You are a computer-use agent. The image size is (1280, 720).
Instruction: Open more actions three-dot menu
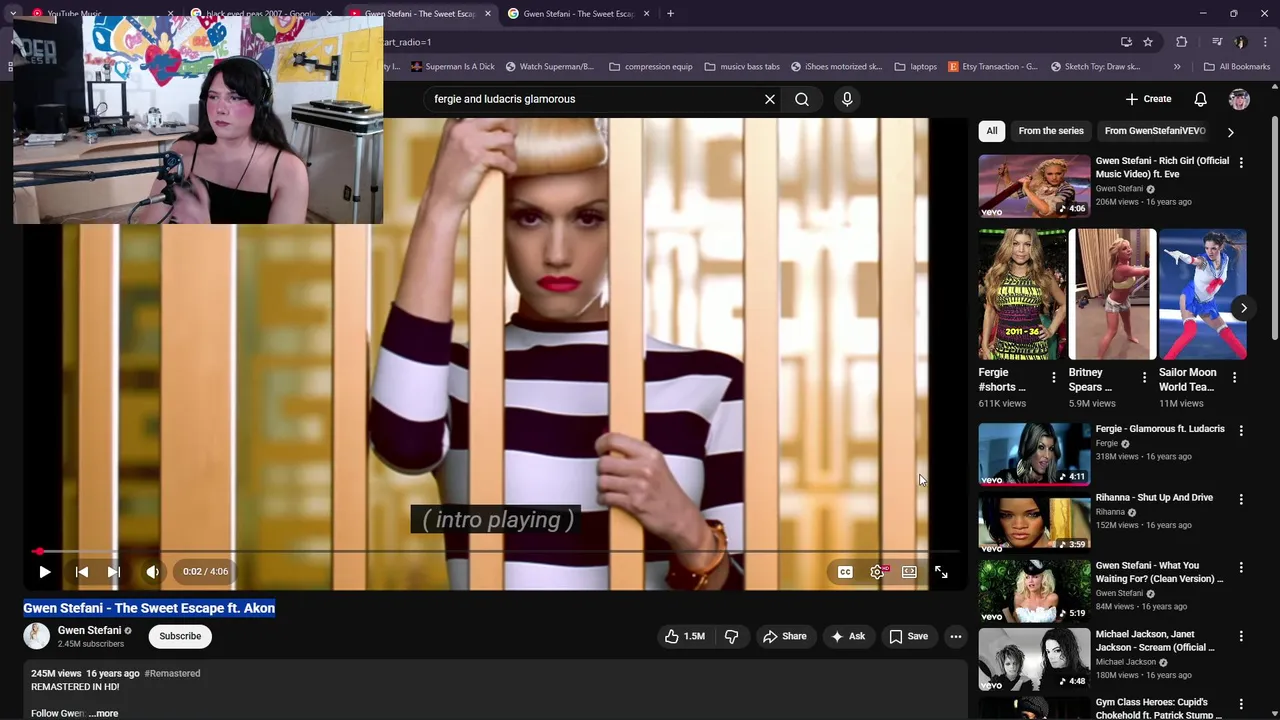956,636
